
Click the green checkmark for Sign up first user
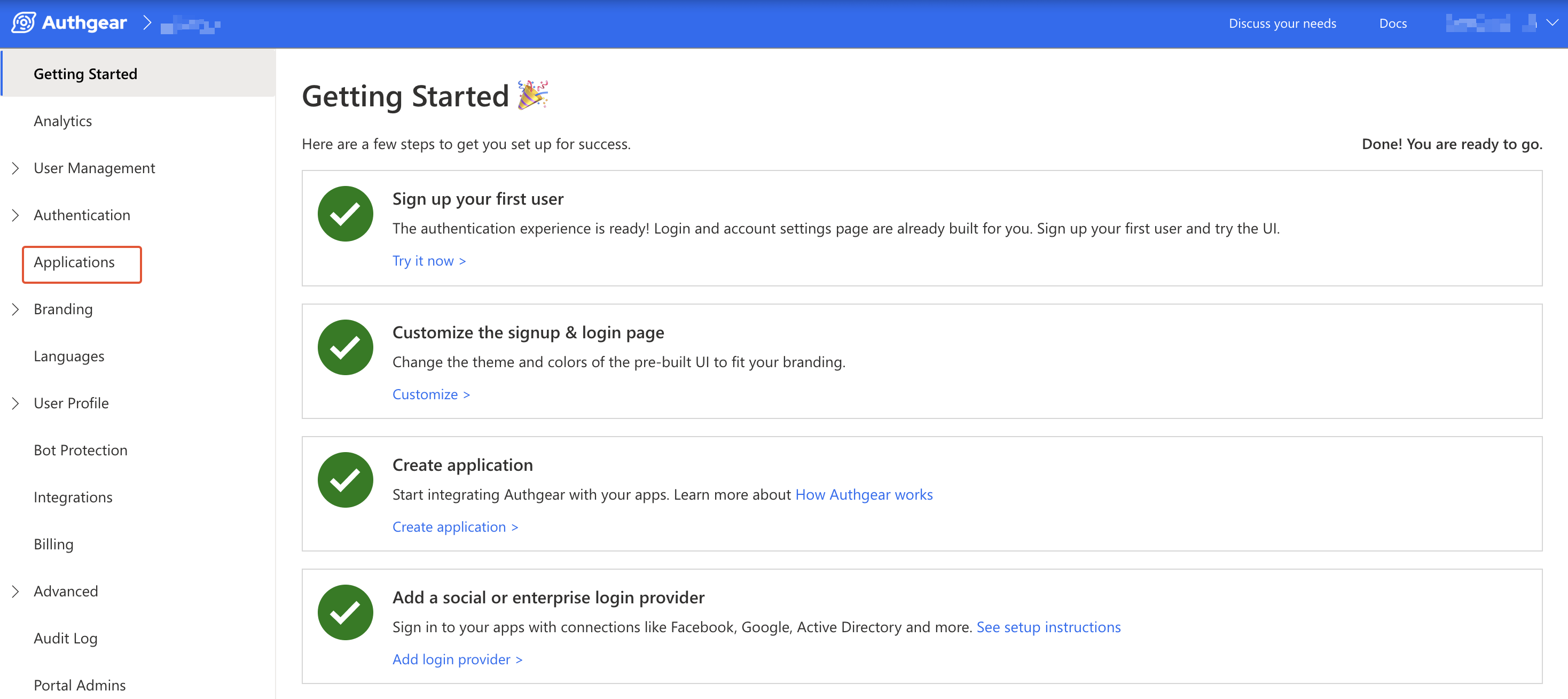[345, 214]
